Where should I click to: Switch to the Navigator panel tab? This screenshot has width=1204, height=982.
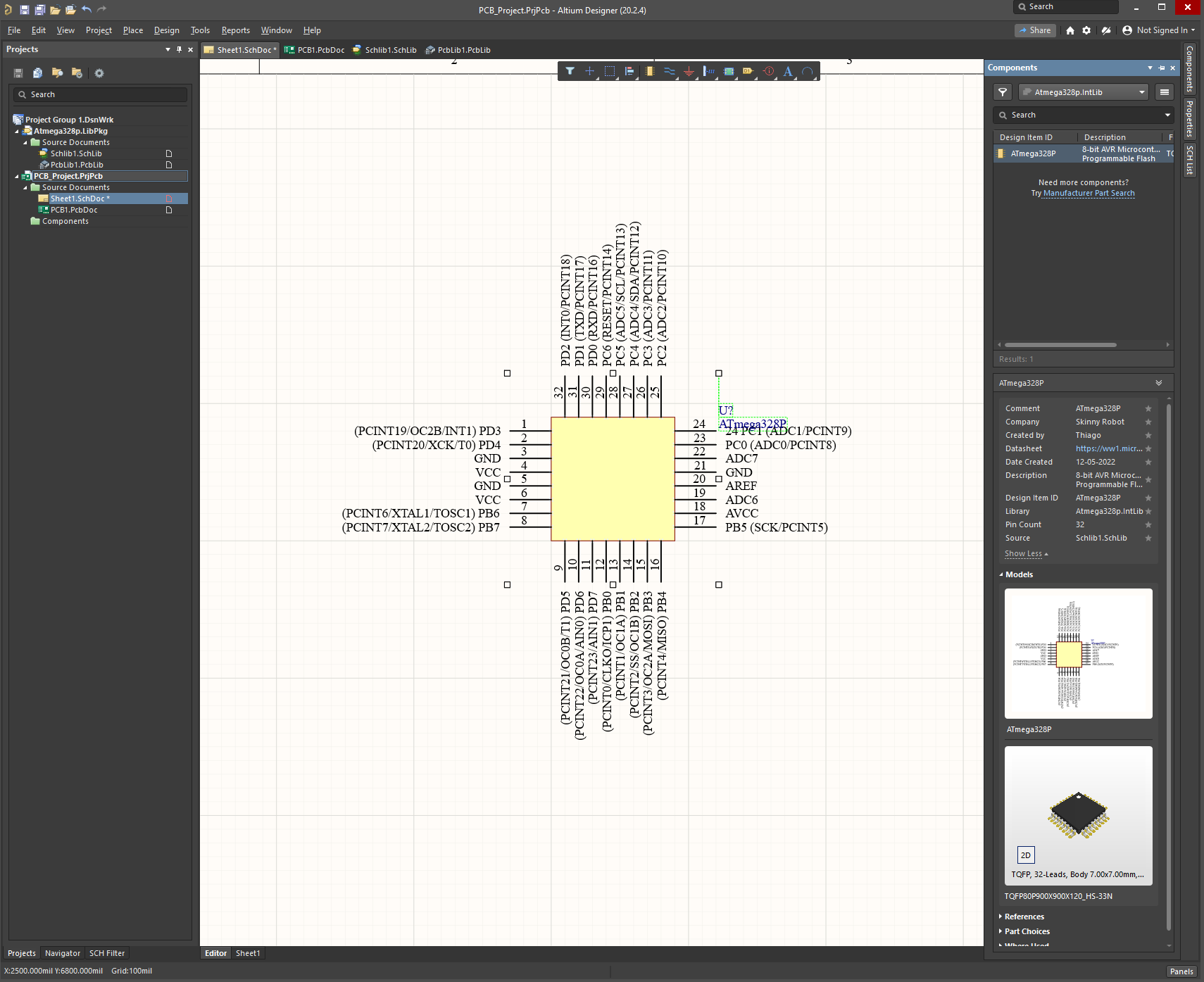[x=63, y=953]
